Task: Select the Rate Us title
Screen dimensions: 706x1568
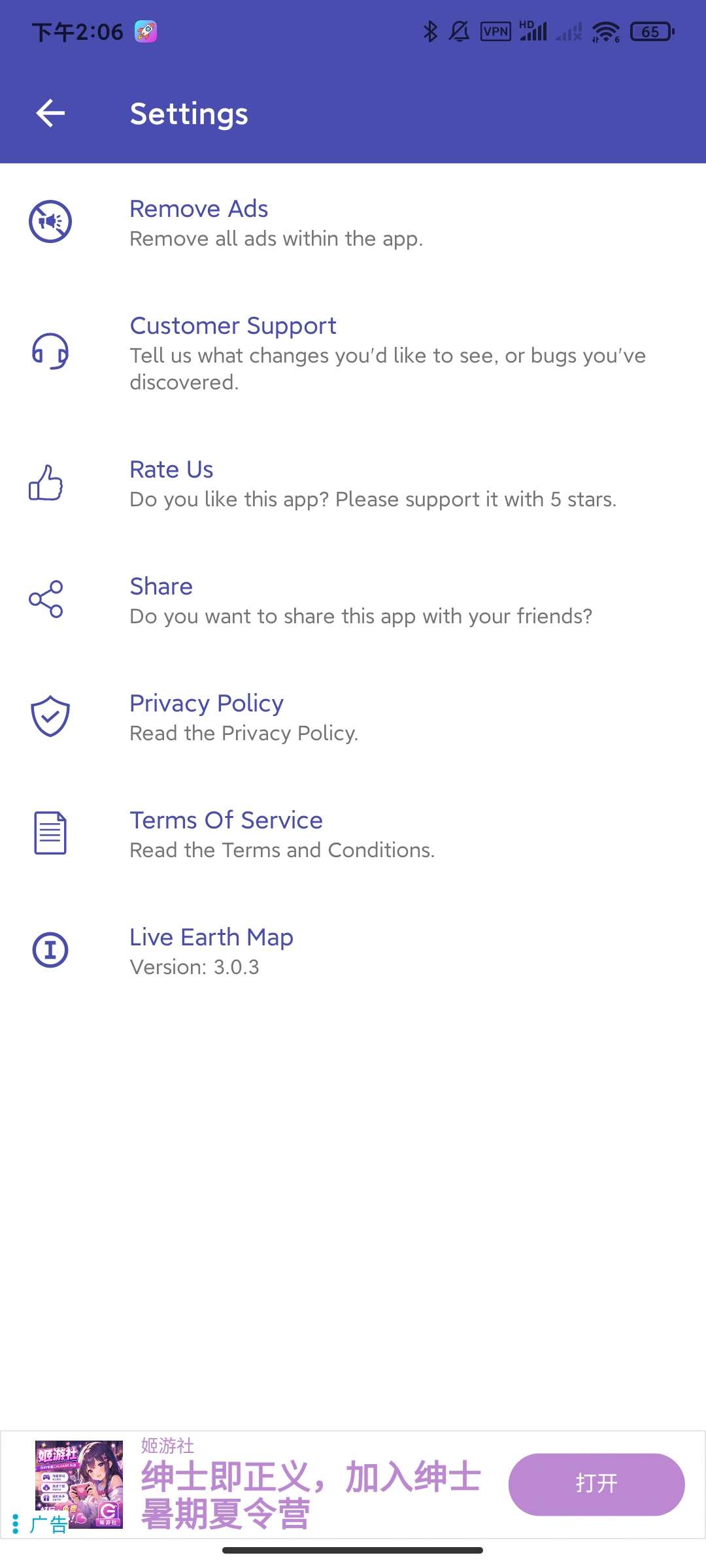Action: (x=171, y=470)
